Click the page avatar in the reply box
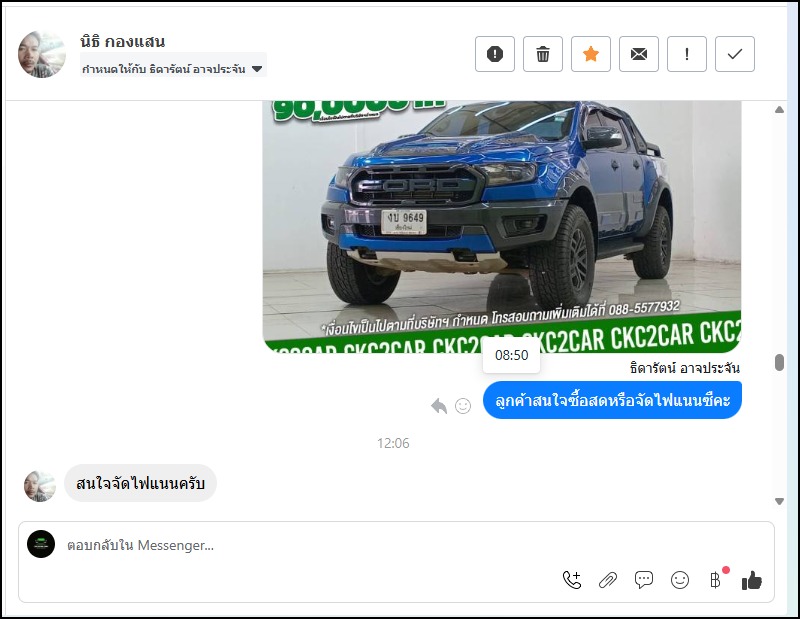The width and height of the screenshot is (800, 619). click(x=41, y=544)
